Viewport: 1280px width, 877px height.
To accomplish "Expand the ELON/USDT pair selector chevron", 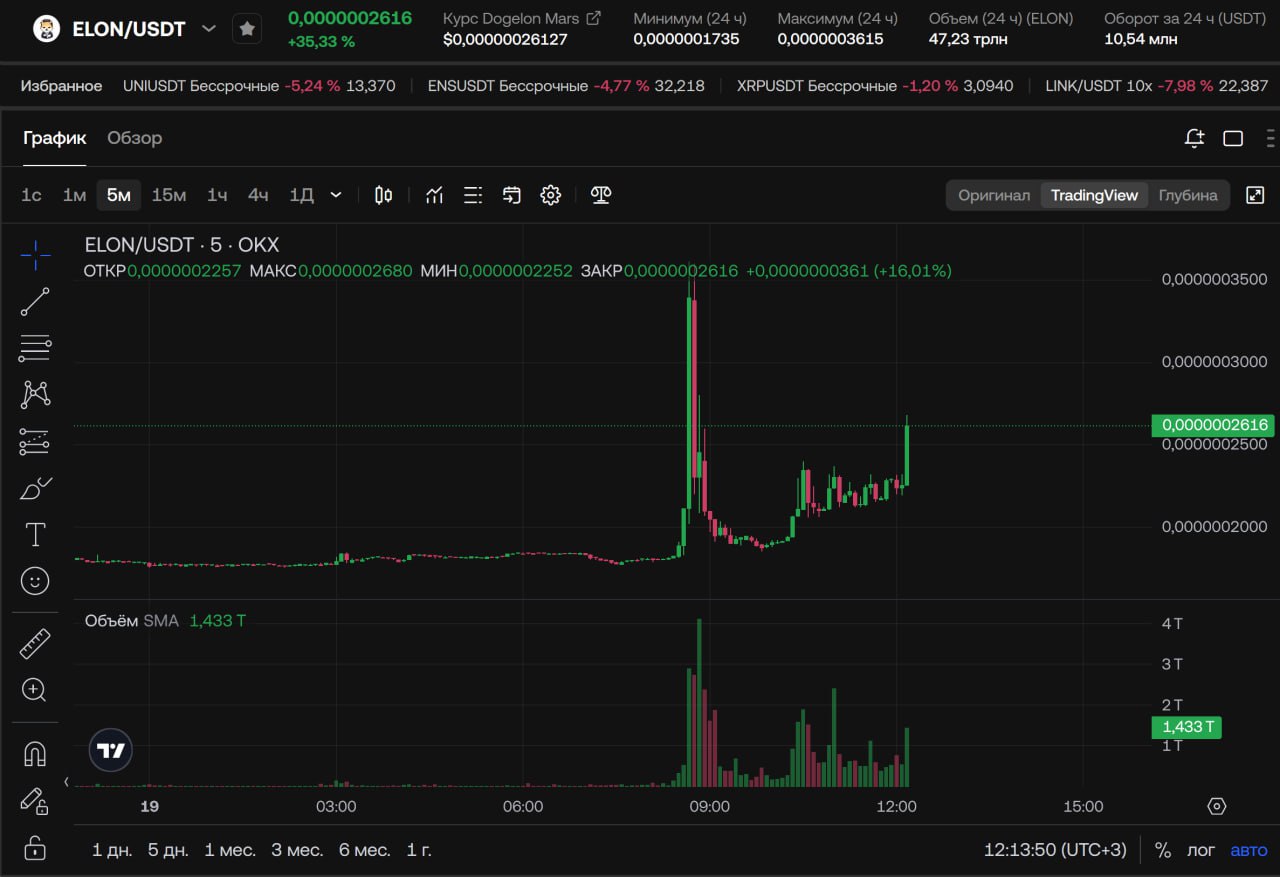I will 208,29.
